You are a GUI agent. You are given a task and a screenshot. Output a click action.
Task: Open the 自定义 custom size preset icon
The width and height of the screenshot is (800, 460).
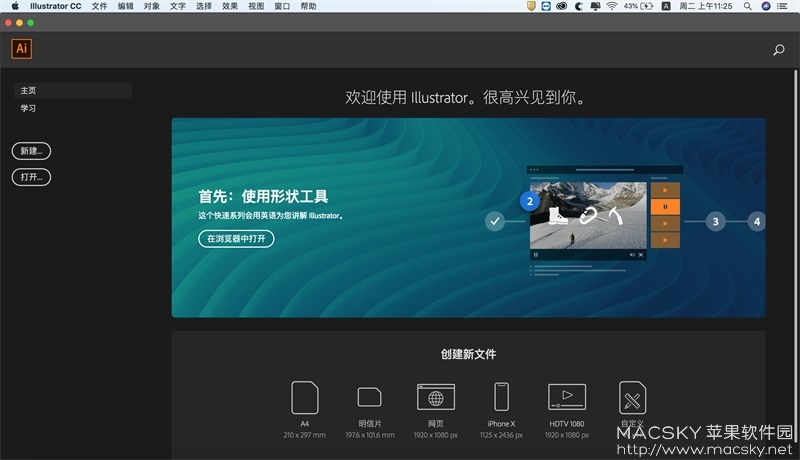[632, 397]
